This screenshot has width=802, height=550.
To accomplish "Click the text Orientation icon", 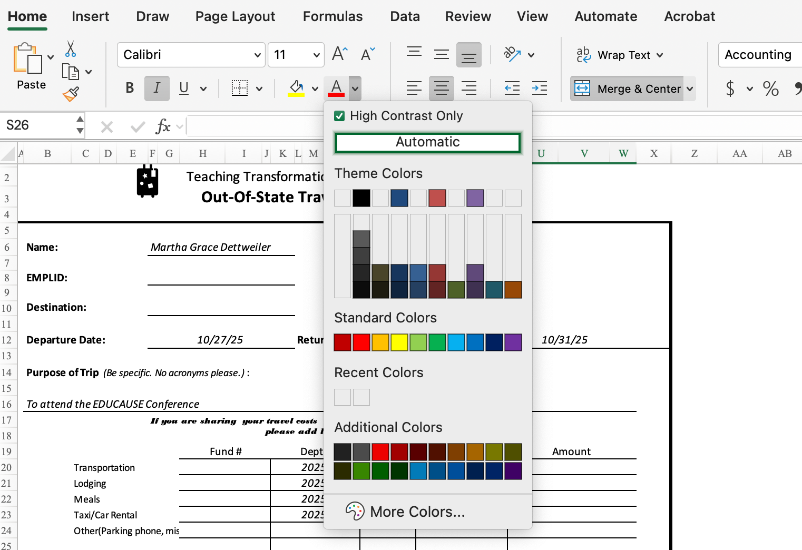I will [x=513, y=54].
